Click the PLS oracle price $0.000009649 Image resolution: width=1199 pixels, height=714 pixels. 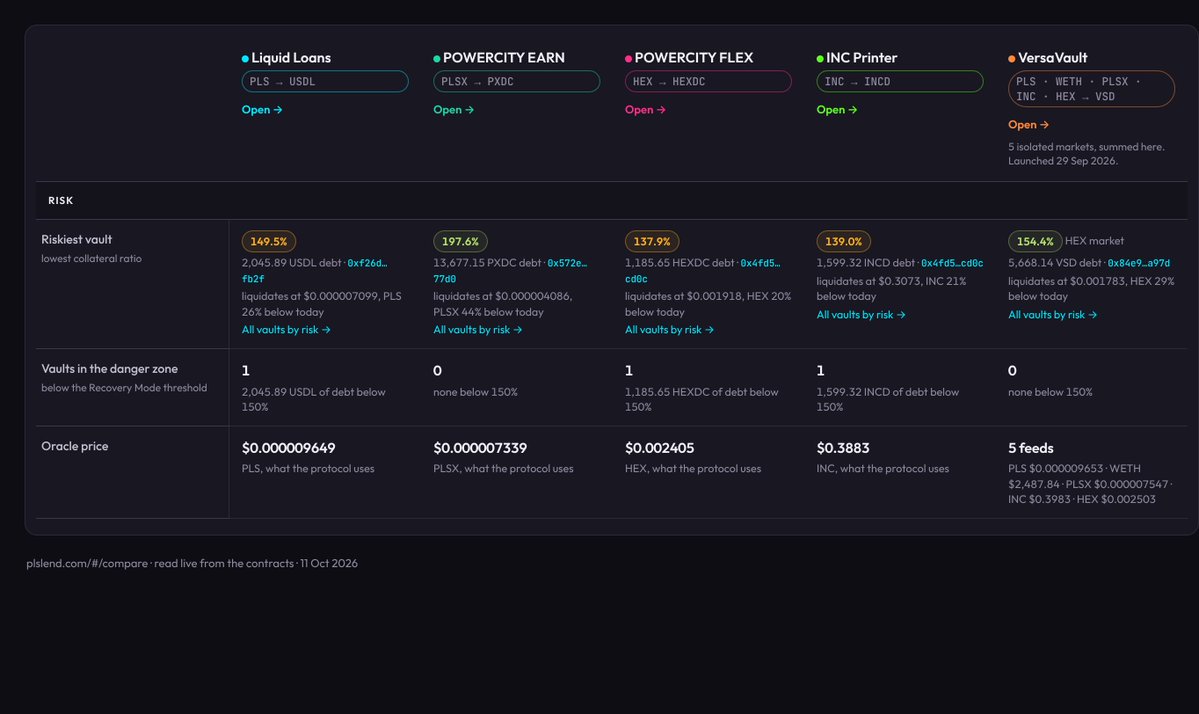[288, 448]
